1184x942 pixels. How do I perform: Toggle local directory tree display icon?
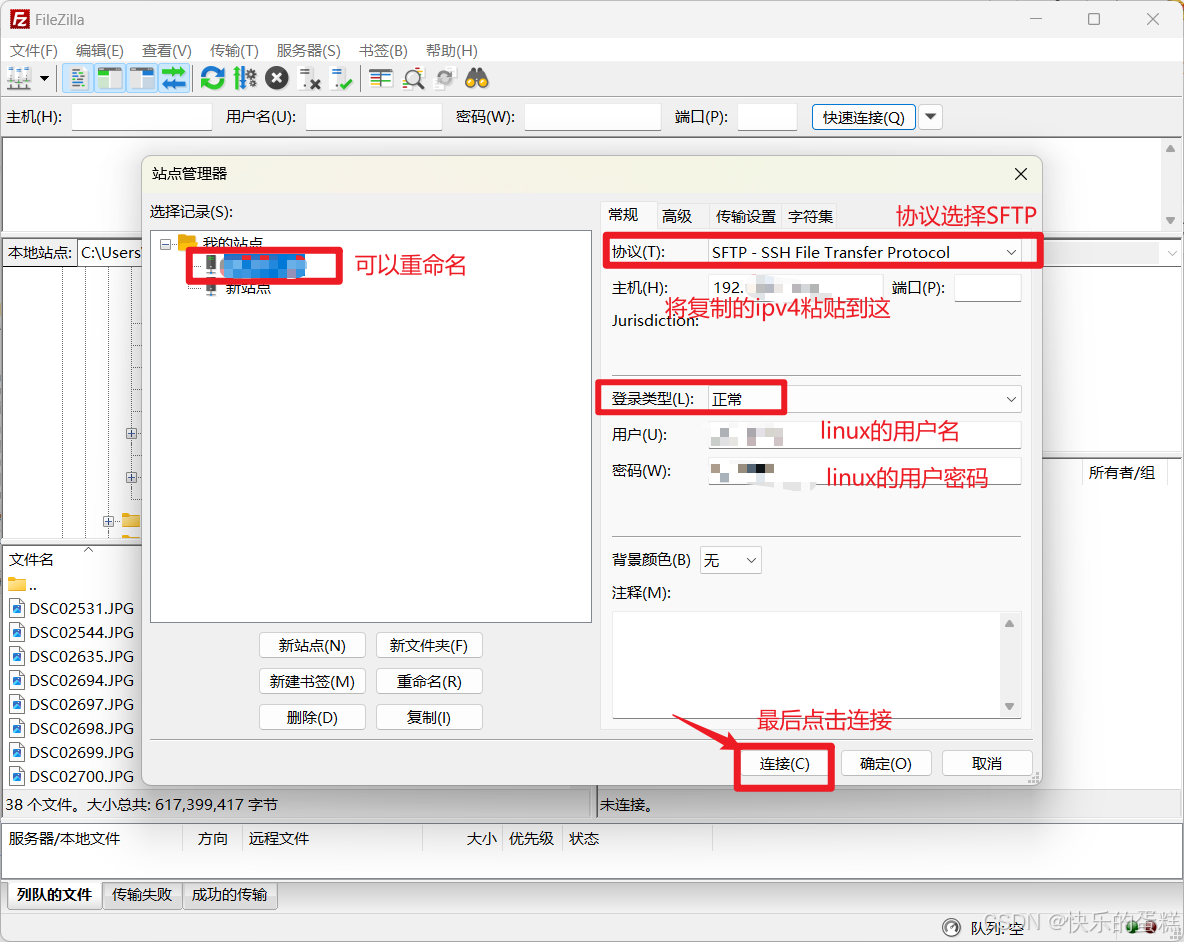pyautogui.click(x=110, y=78)
